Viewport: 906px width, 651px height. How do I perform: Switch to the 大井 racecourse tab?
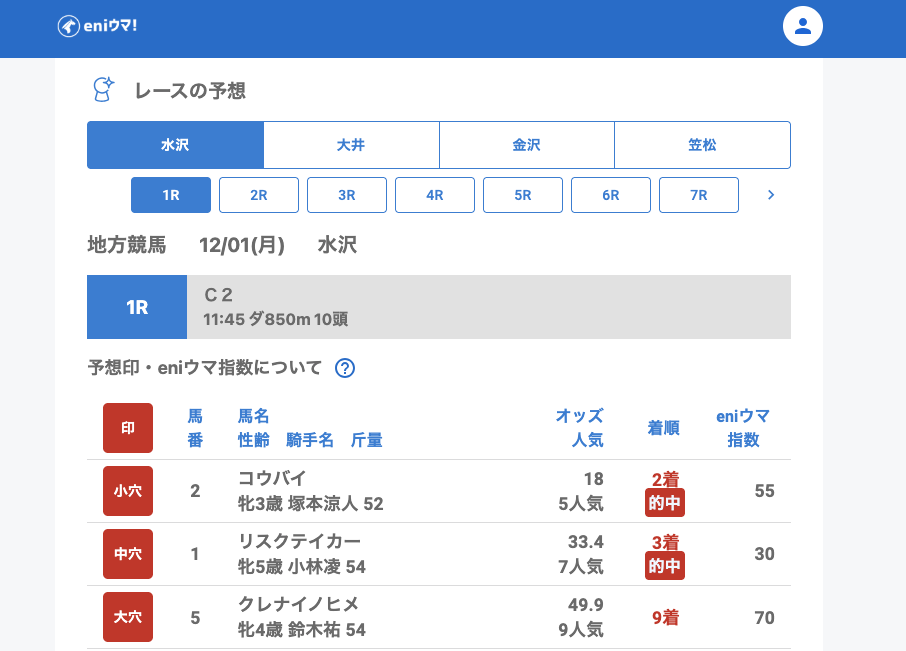pos(351,145)
